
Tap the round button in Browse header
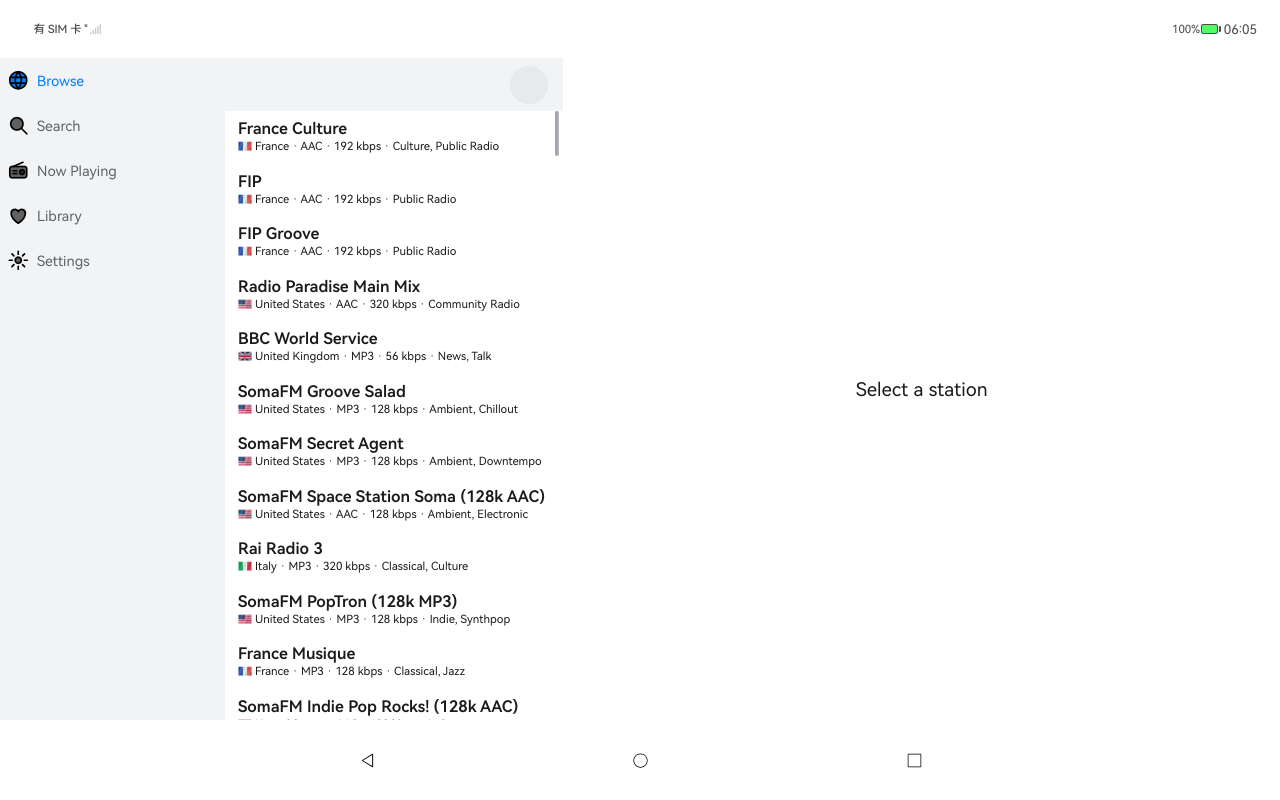[529, 85]
